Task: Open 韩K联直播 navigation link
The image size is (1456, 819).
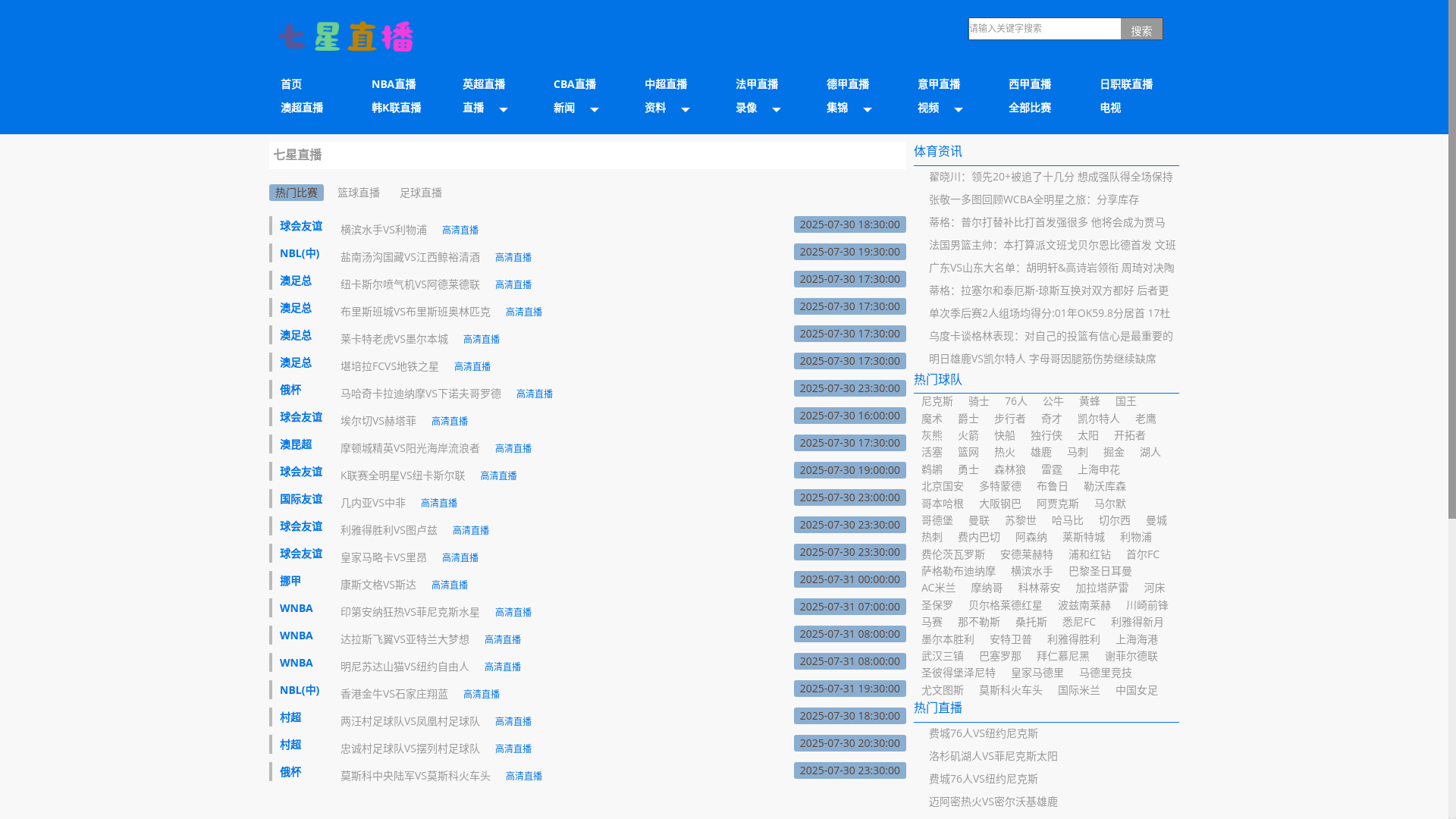Action: tap(396, 108)
